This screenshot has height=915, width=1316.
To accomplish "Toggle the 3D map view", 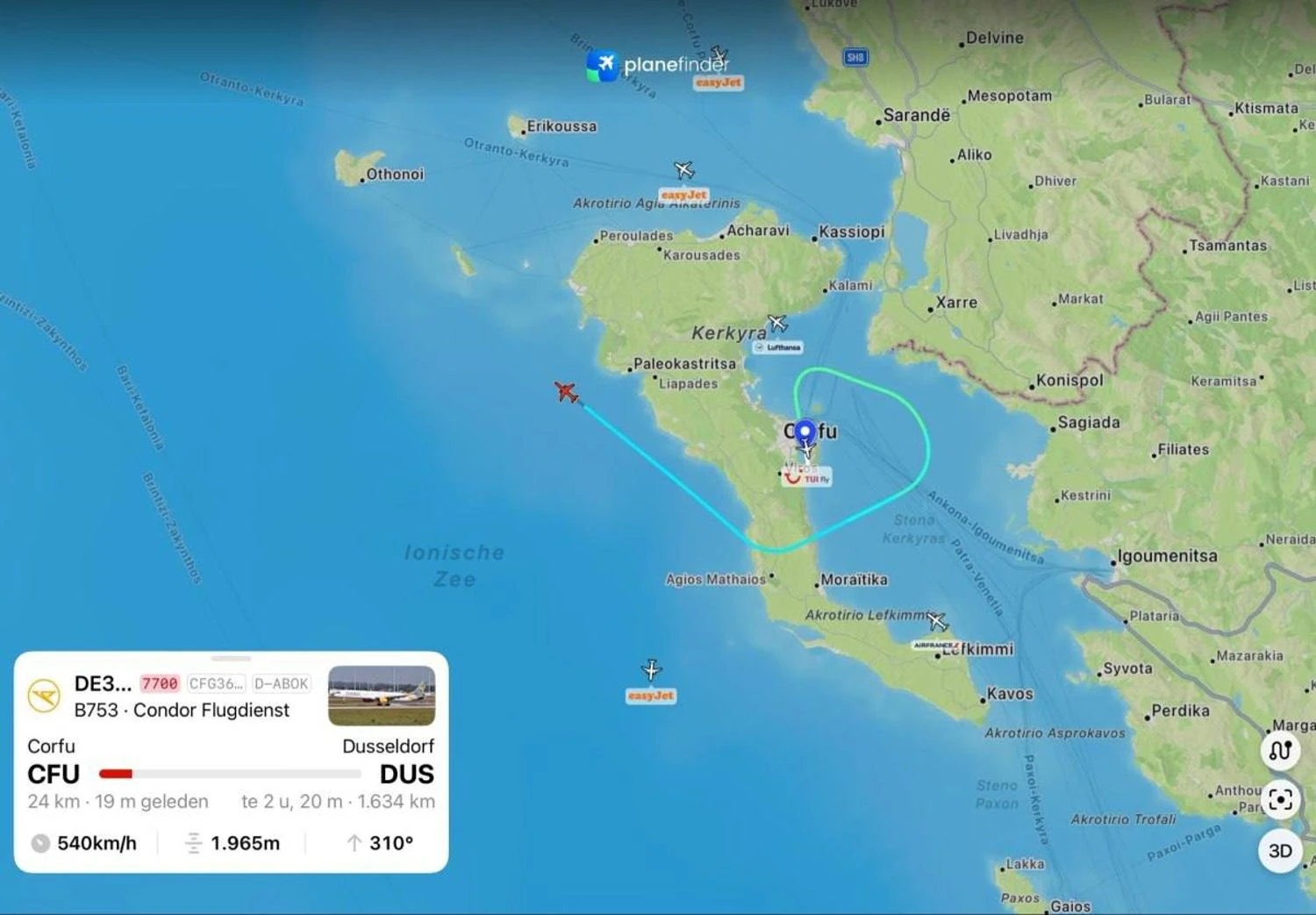I will [1280, 851].
